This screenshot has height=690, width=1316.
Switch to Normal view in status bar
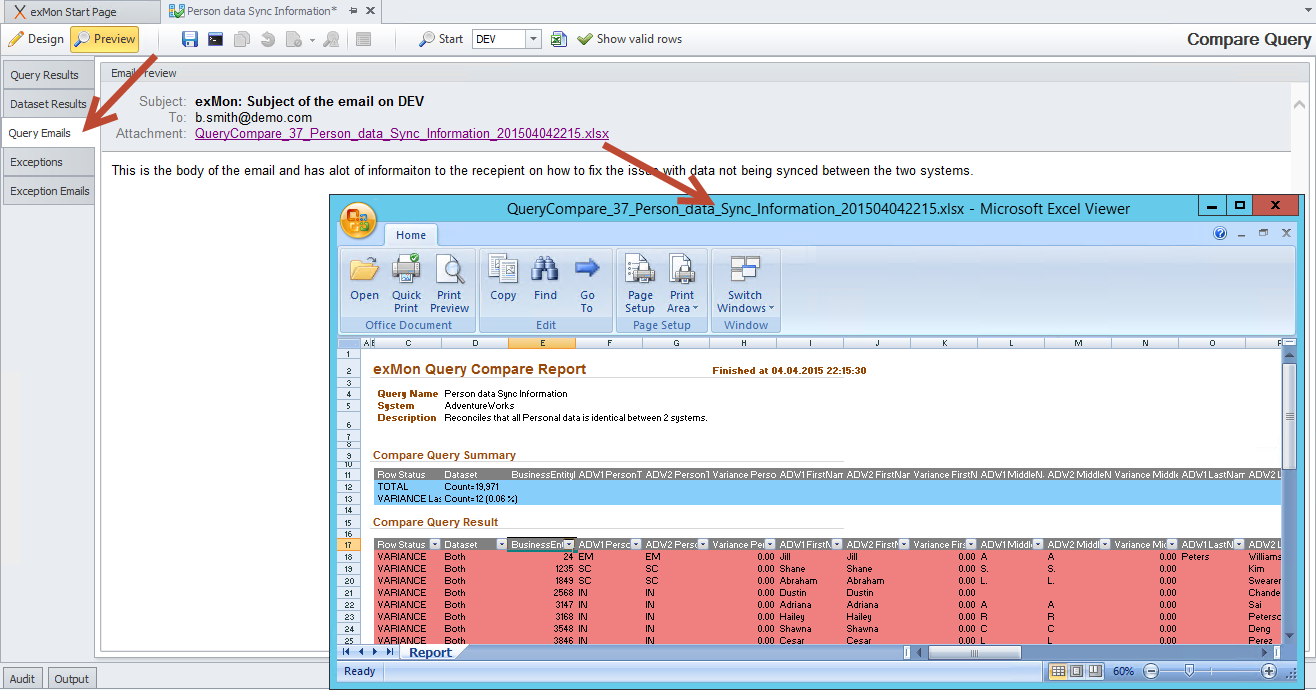(1058, 671)
